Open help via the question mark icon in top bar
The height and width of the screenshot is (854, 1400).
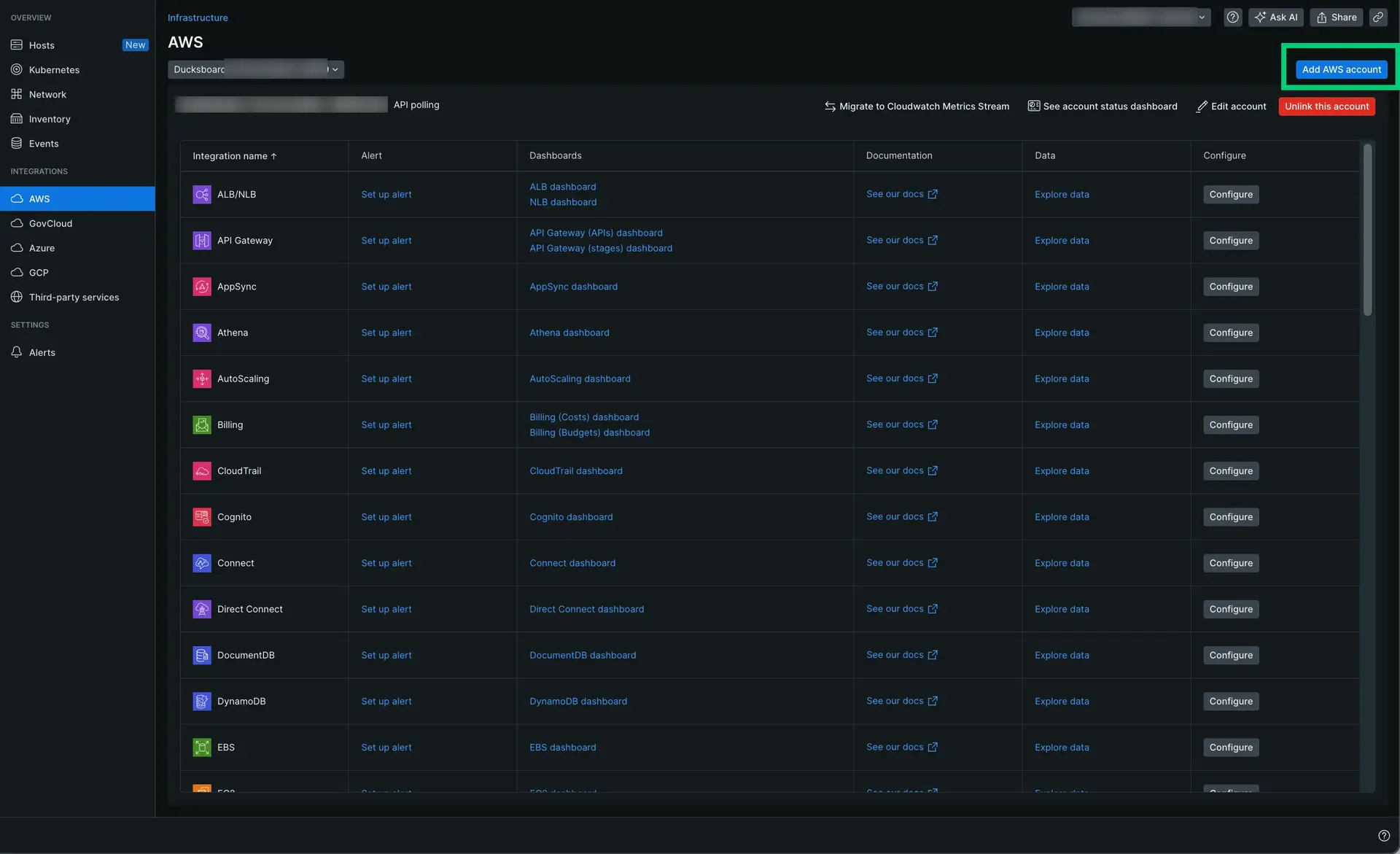coord(1232,18)
